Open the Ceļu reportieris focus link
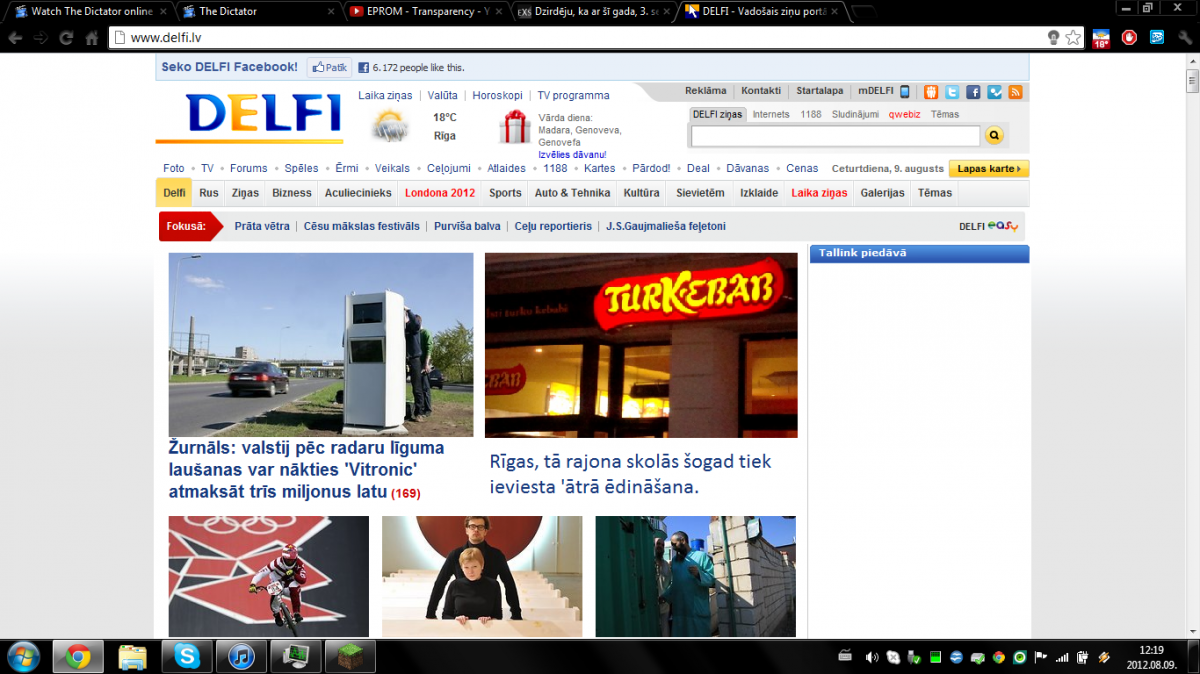 click(x=553, y=226)
